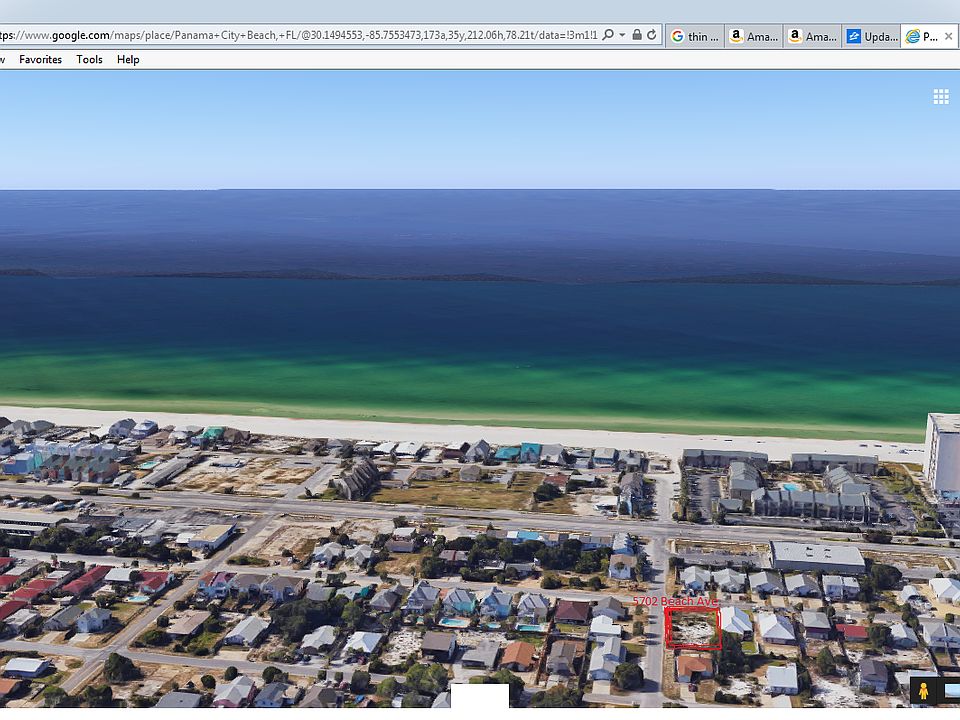Switch to the second Amazon tab
The height and width of the screenshot is (720, 960).
pyautogui.click(x=812, y=36)
